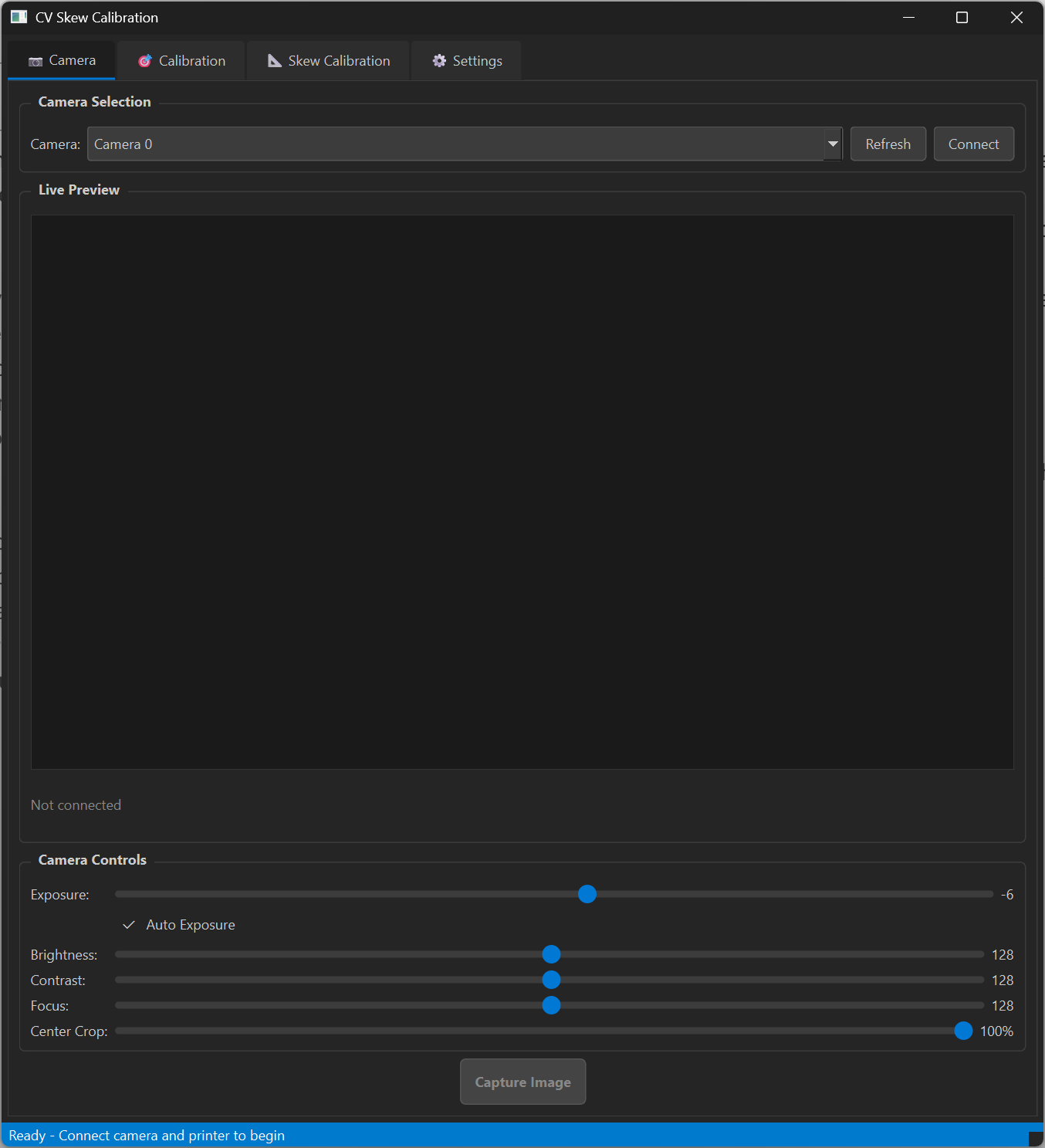The image size is (1045, 1148).
Task: Click the Exposure value '-6'
Action: point(1007,895)
